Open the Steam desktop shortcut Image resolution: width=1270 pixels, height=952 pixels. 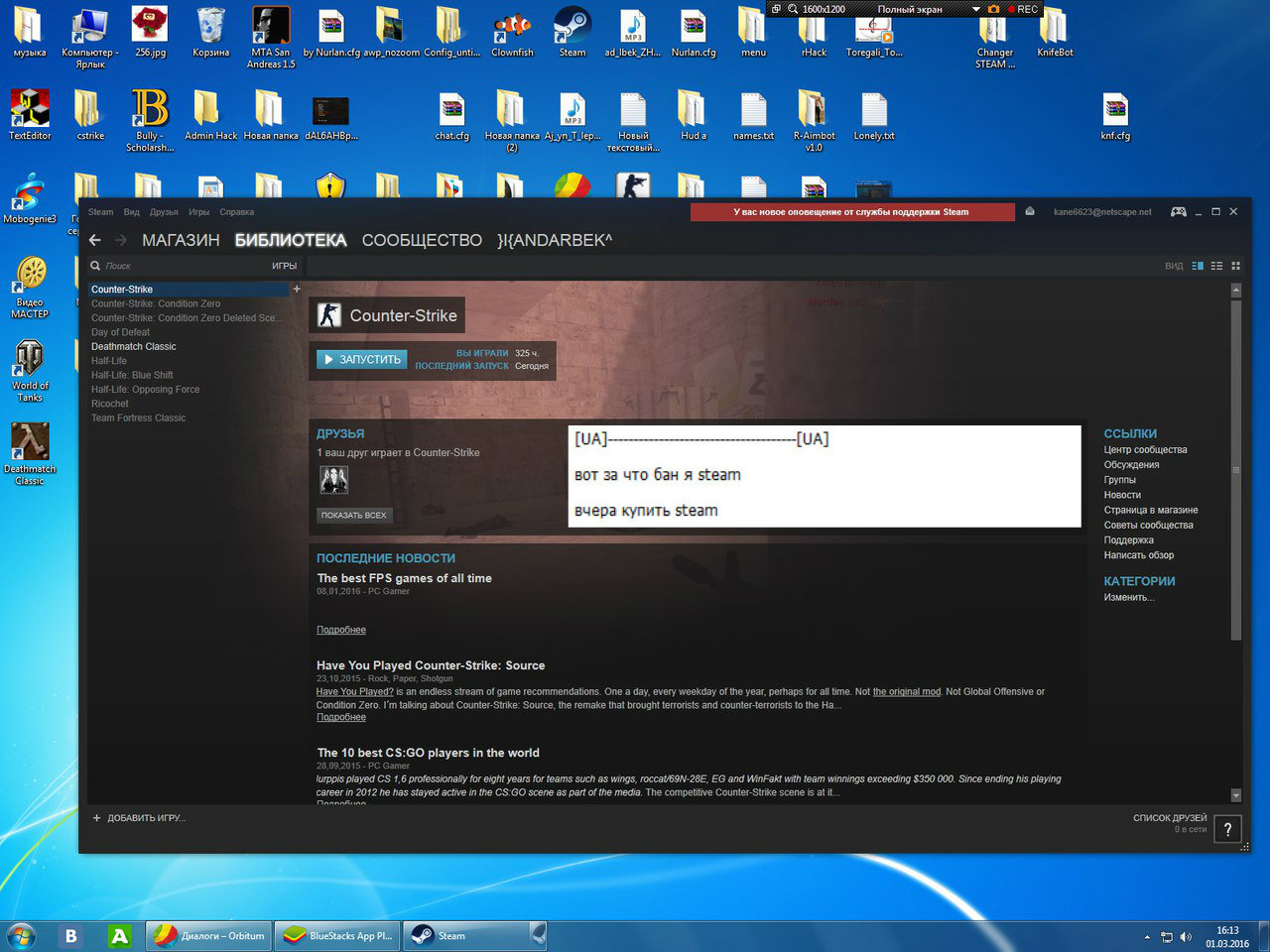click(572, 32)
